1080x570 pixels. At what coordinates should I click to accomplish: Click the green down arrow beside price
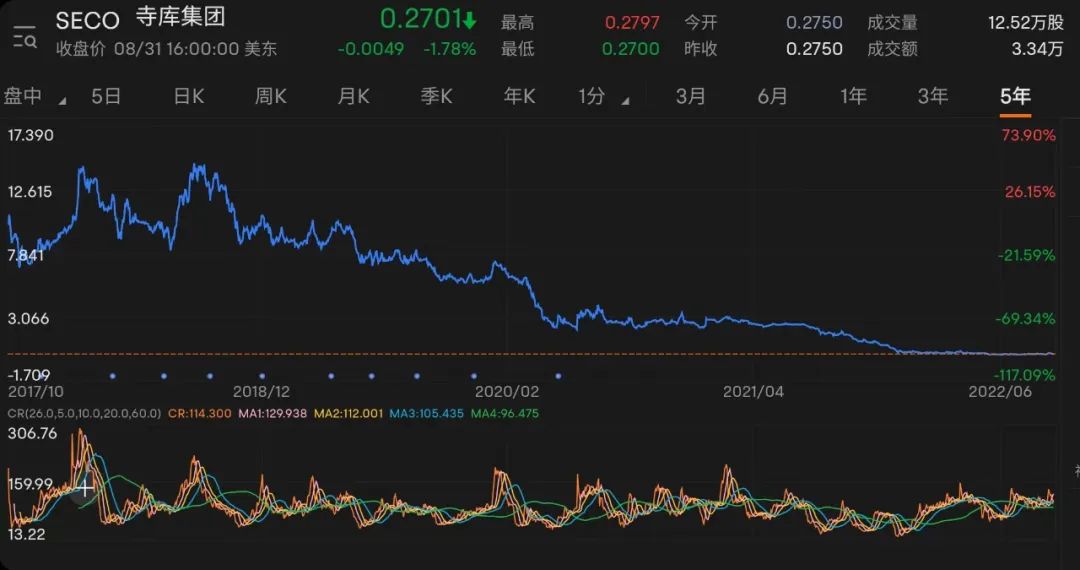(470, 21)
